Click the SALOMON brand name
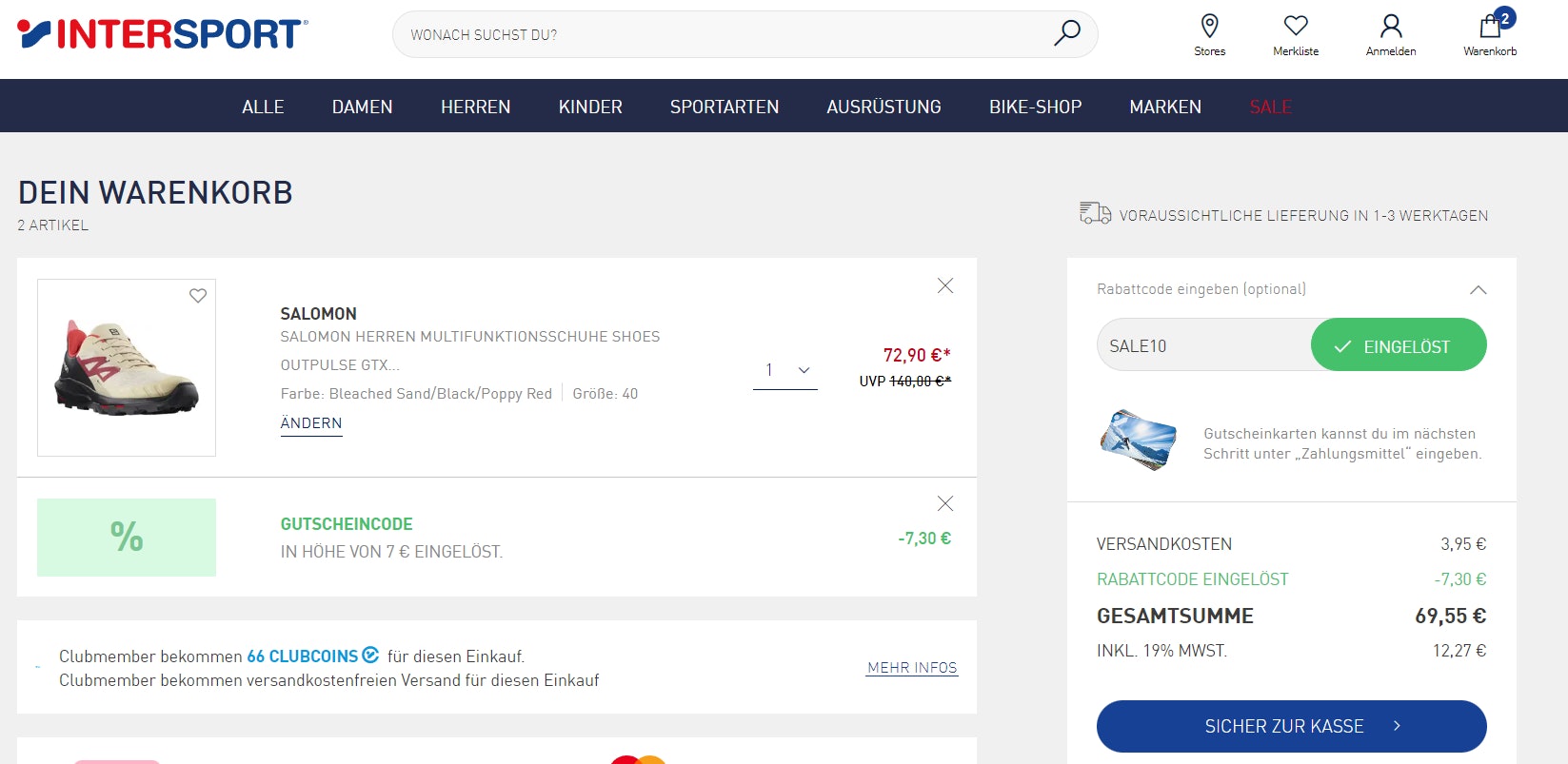The width and height of the screenshot is (1568, 764). [x=319, y=314]
